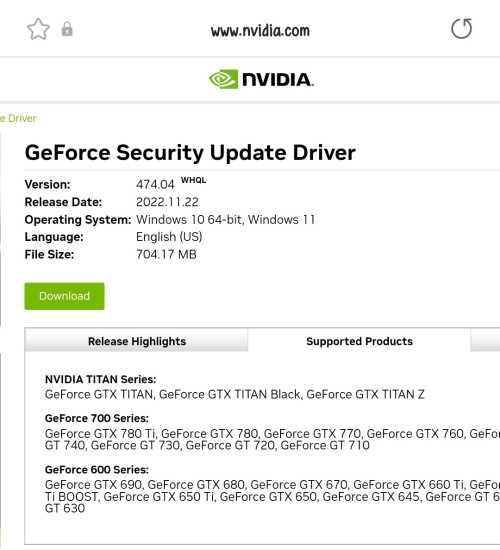Bookmark the page with the star icon
Screen dimensions: 500x550
(x=38, y=29)
